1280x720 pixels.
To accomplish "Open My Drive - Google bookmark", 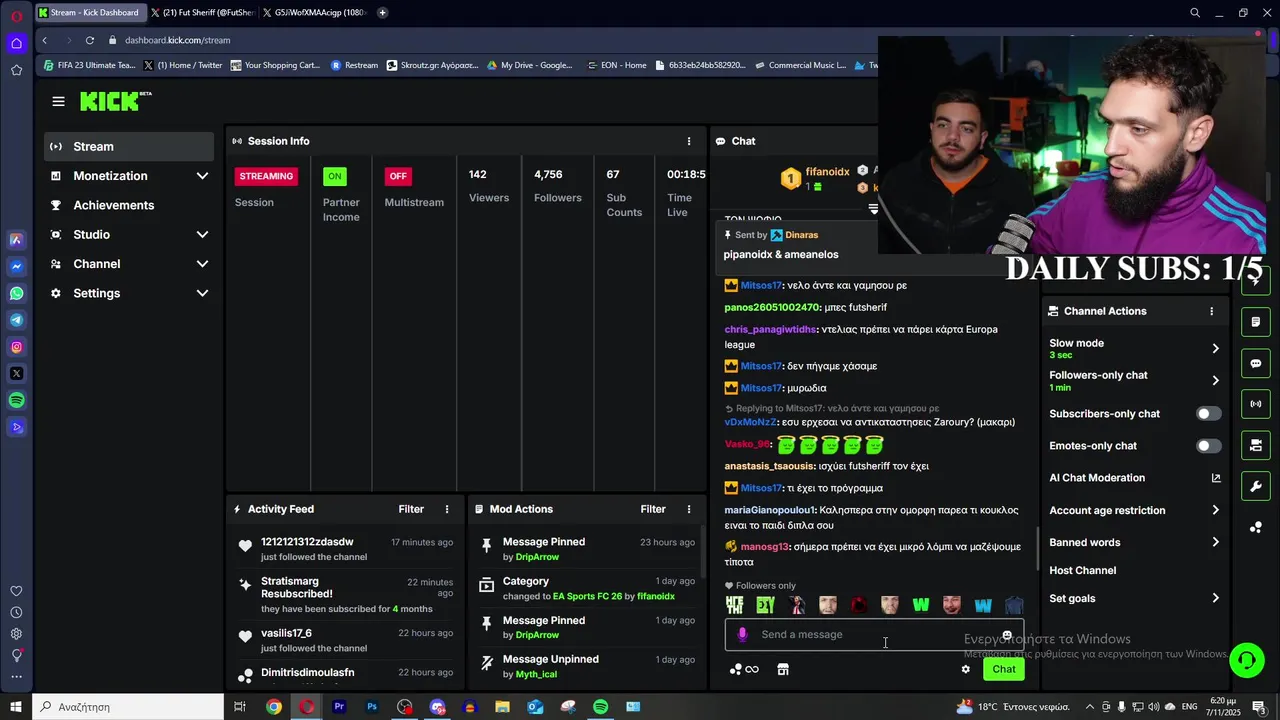I will point(529,65).
